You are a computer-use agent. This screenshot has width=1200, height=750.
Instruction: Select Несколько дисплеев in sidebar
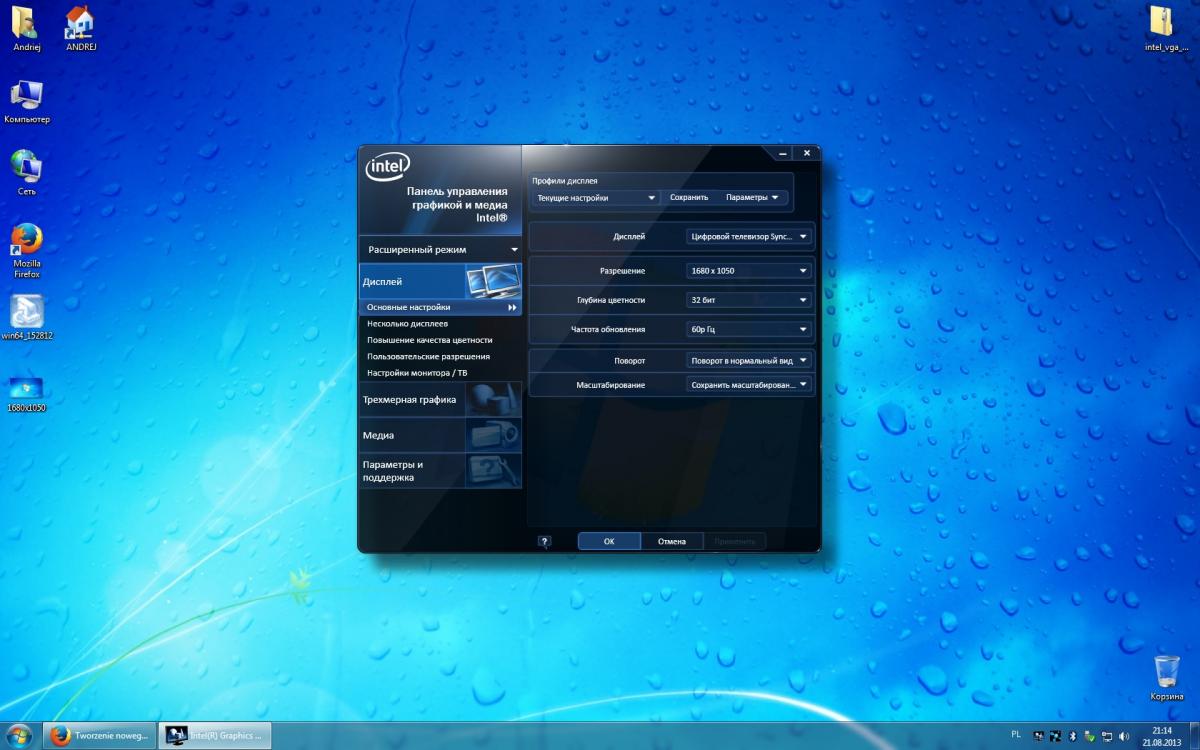coord(408,324)
